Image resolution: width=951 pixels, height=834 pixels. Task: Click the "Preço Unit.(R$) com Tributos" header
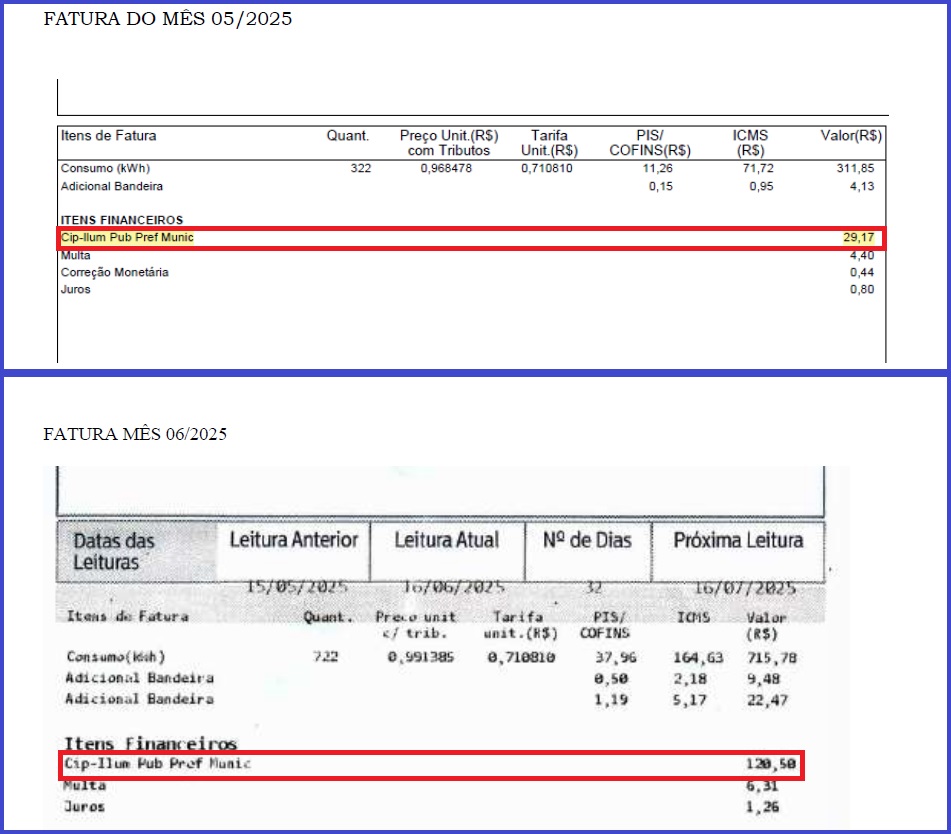pyautogui.click(x=449, y=143)
